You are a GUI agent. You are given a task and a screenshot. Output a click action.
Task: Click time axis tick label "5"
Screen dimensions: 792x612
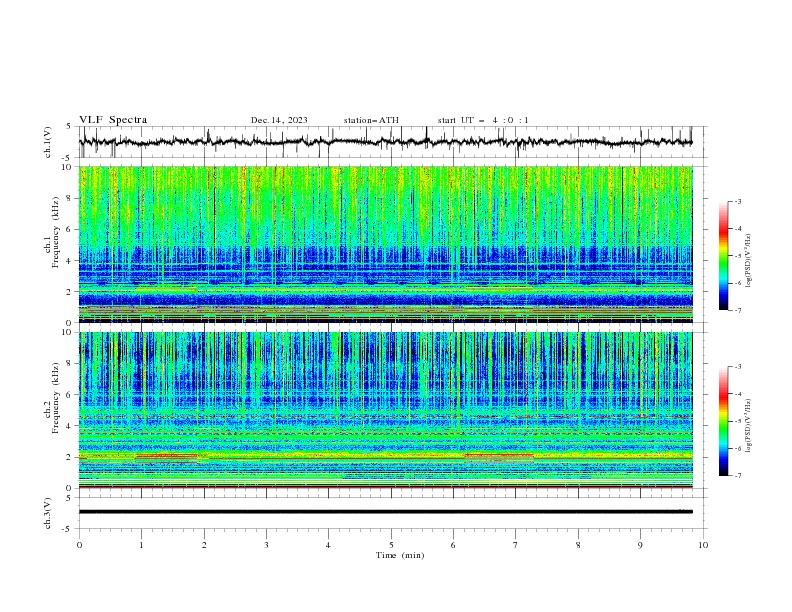coord(391,545)
